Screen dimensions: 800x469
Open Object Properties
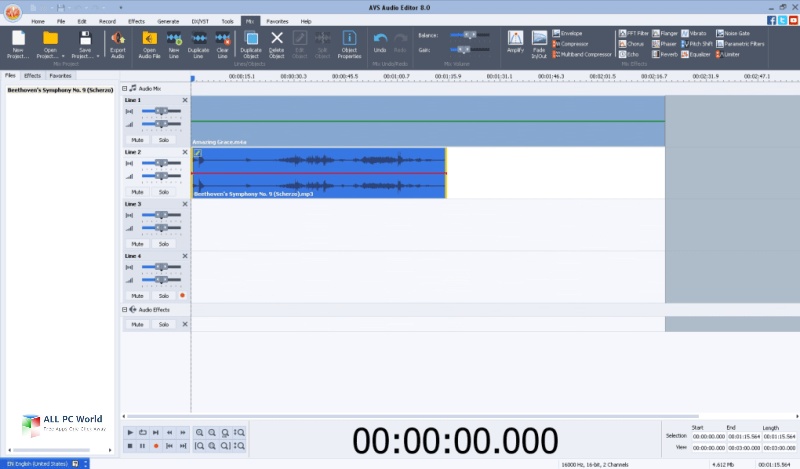[349, 43]
